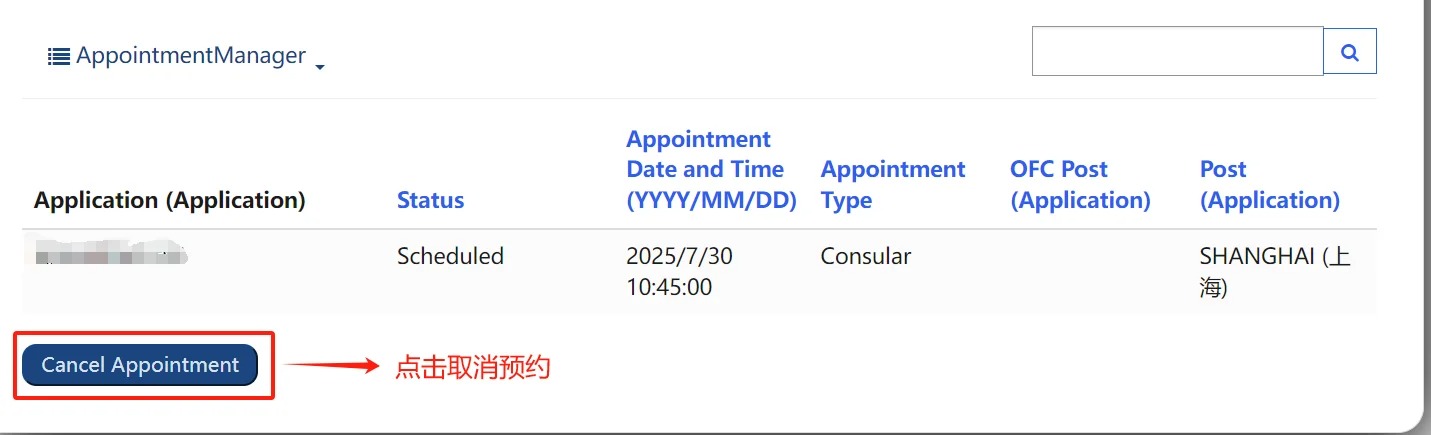Click the Scheduled status cell
Image resolution: width=1431 pixels, height=435 pixels.
pos(450,256)
